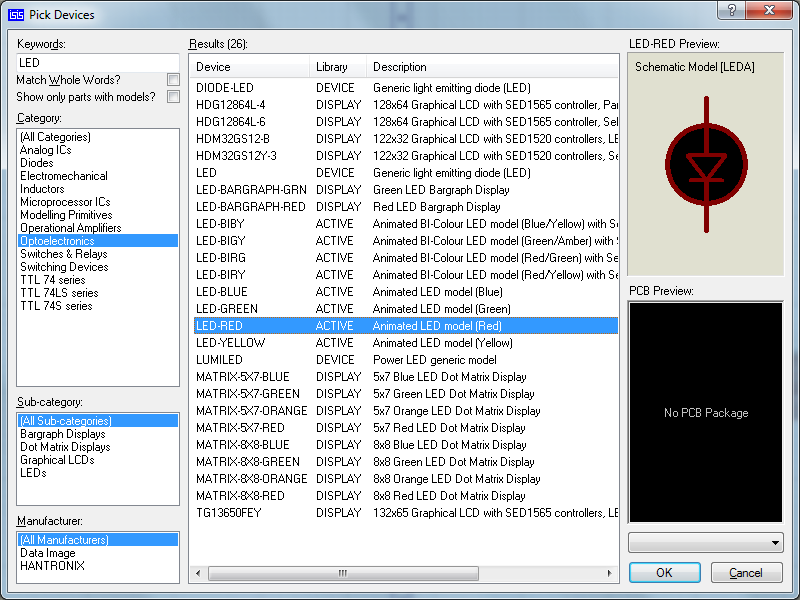Click the OK button
The image size is (800, 600).
click(664, 572)
